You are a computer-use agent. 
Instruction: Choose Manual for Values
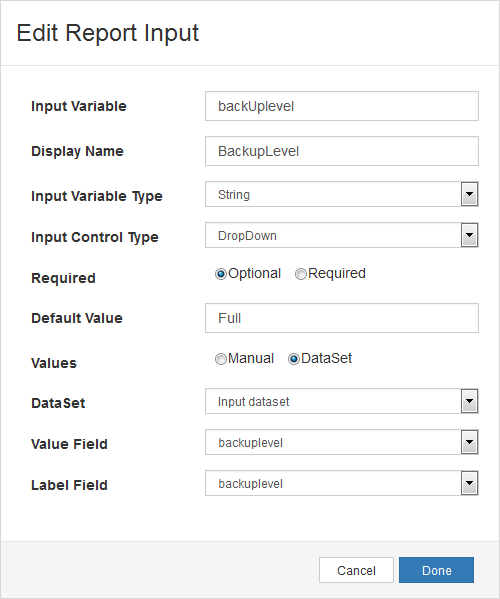pyautogui.click(x=221, y=359)
